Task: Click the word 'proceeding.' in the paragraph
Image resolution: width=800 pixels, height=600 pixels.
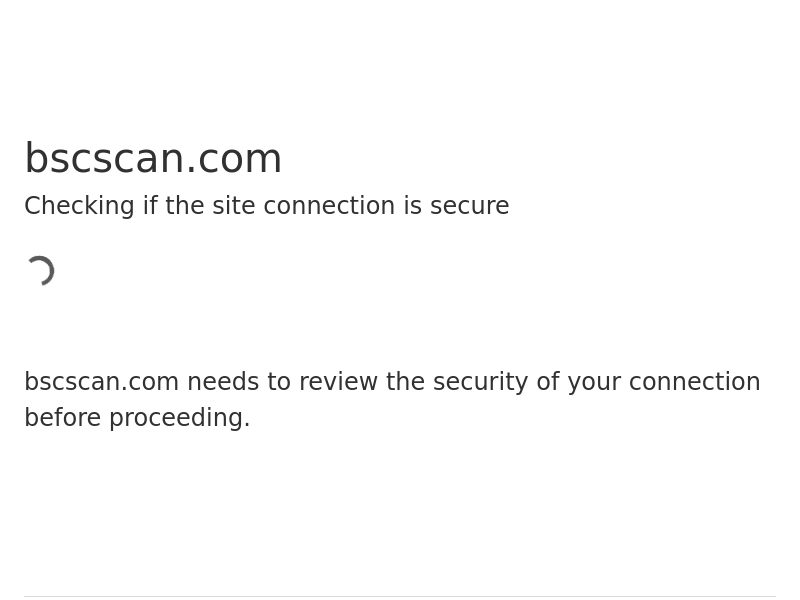Action: (x=180, y=418)
